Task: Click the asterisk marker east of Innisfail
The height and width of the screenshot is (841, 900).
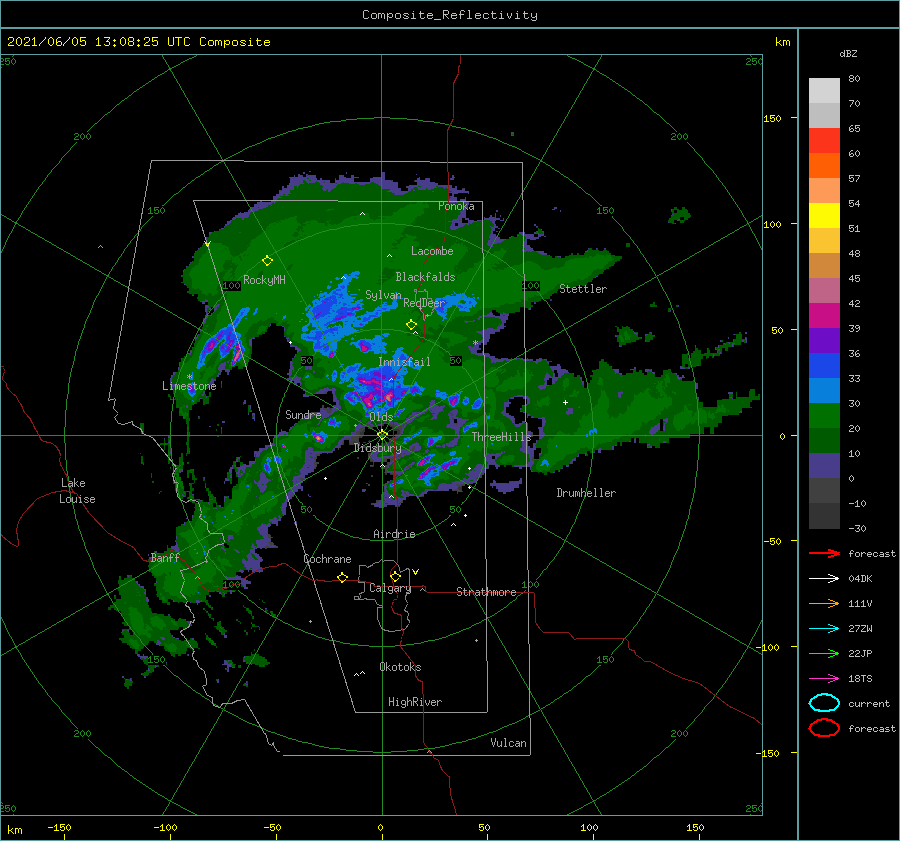Action: click(475, 343)
